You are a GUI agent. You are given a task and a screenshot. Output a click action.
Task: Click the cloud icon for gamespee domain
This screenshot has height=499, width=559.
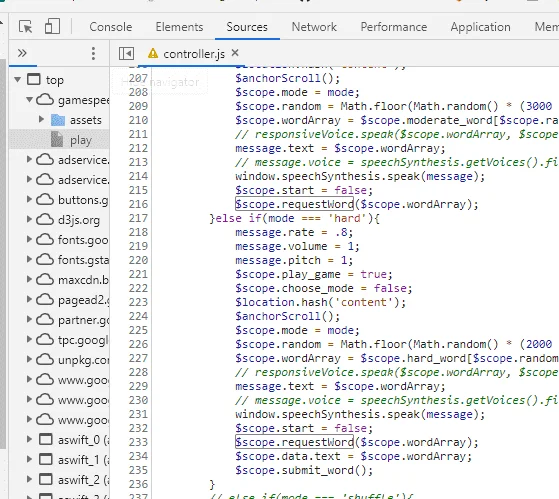(x=45, y=99)
